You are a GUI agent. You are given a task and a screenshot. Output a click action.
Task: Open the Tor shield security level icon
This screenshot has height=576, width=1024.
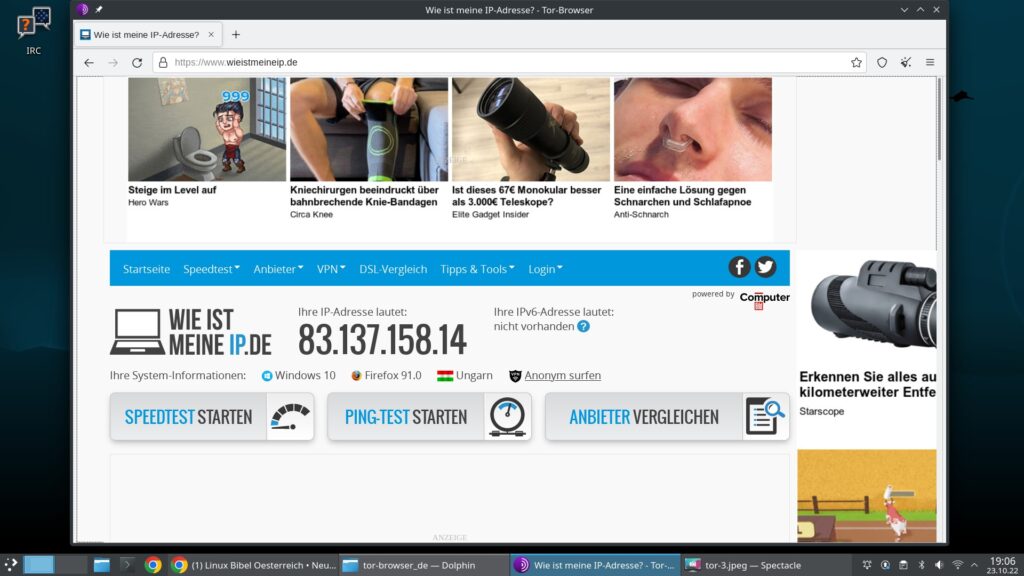coord(882,63)
